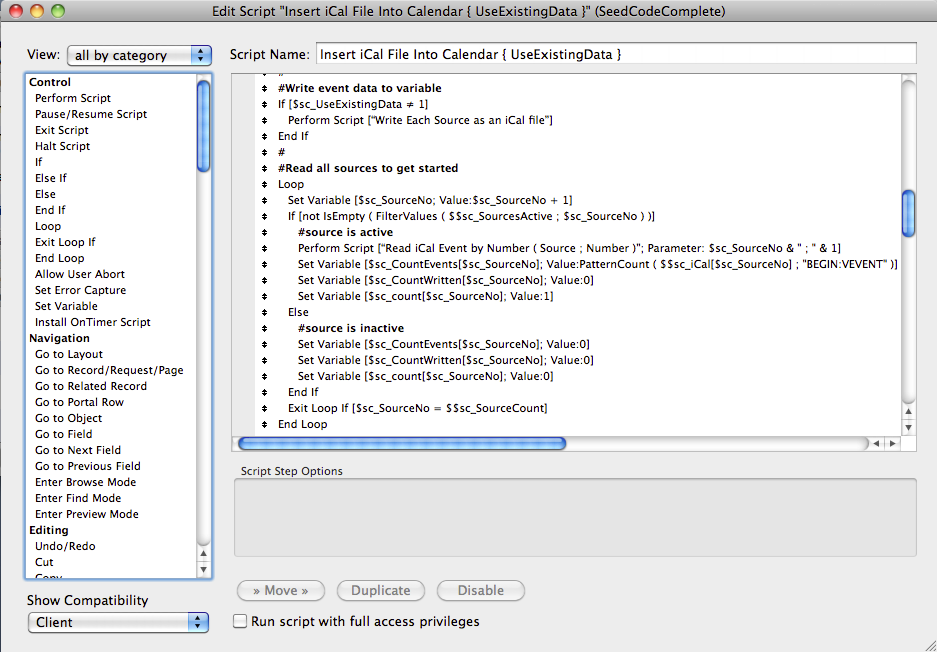Select Go to Related Record step
The image size is (937, 652).
coord(91,386)
